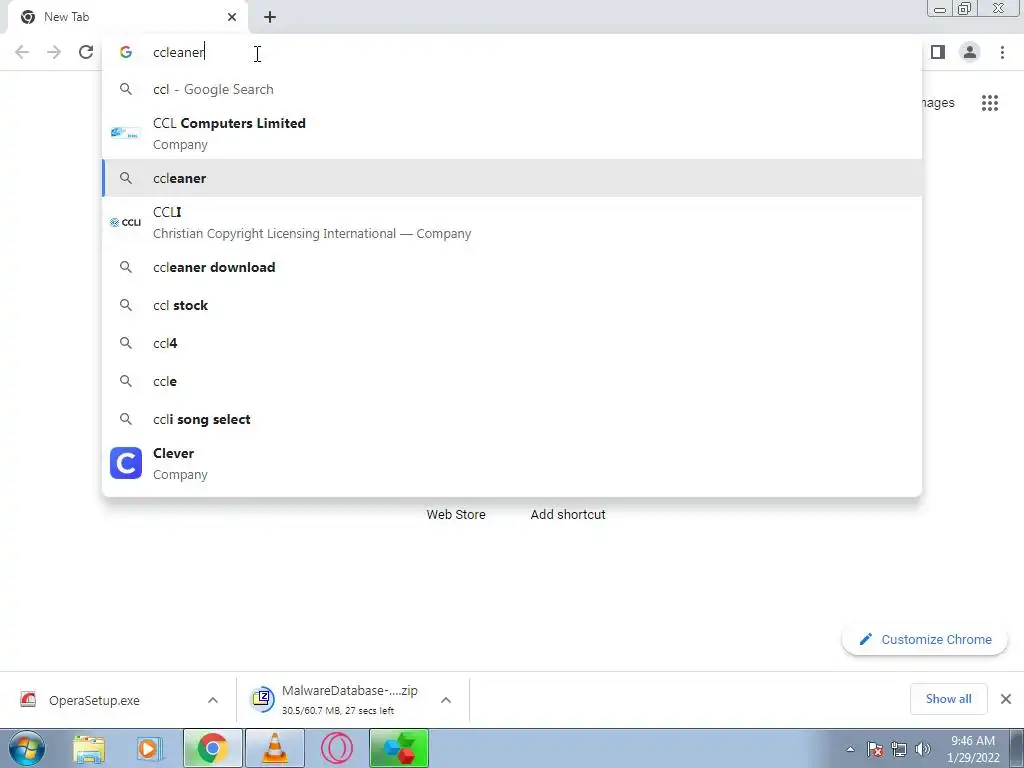Click the 9:46 AM clock and date
Viewport: 1024px width, 768px height.
[x=973, y=749]
